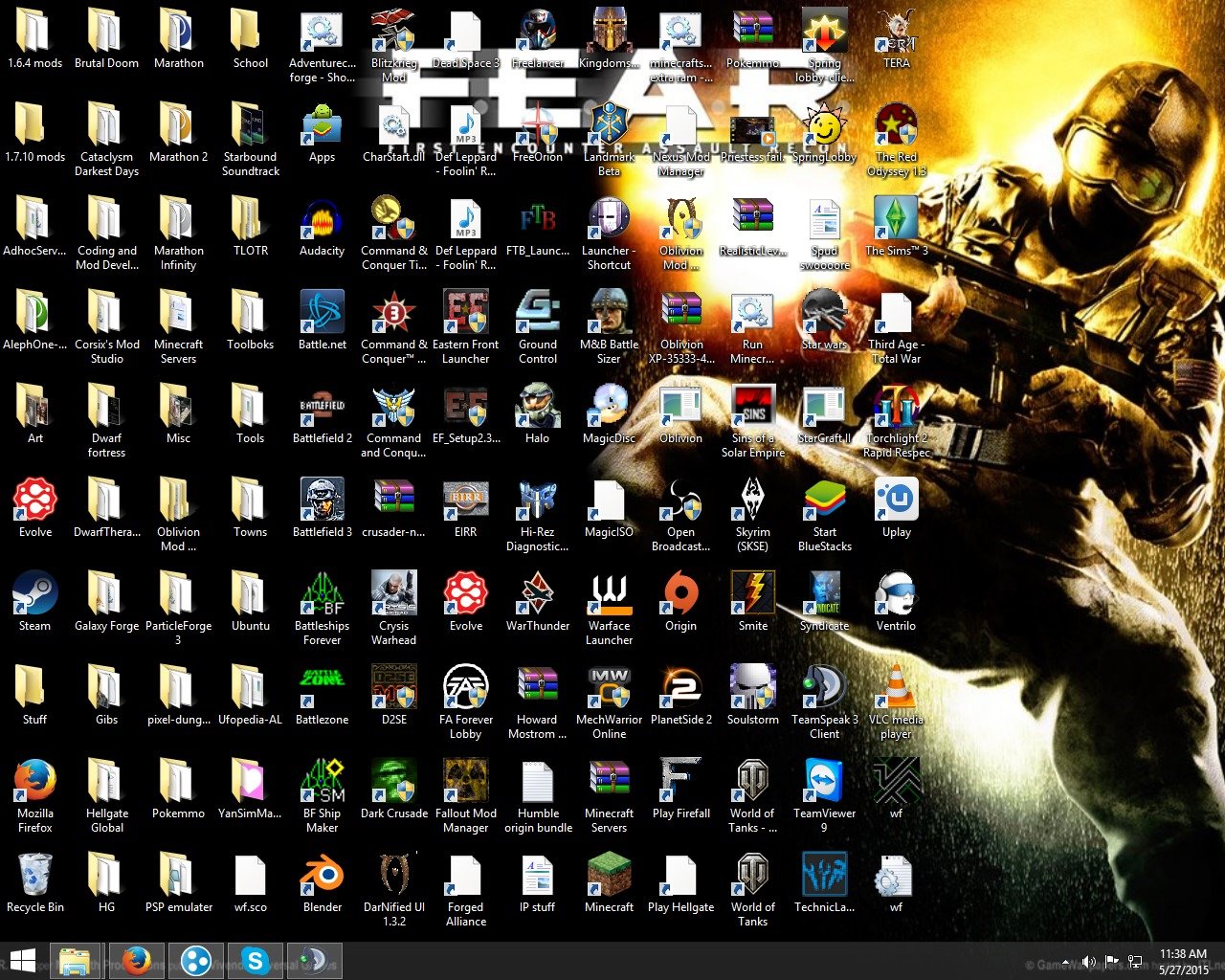
Task: Open File Explorer from the taskbar
Action: 77,959
